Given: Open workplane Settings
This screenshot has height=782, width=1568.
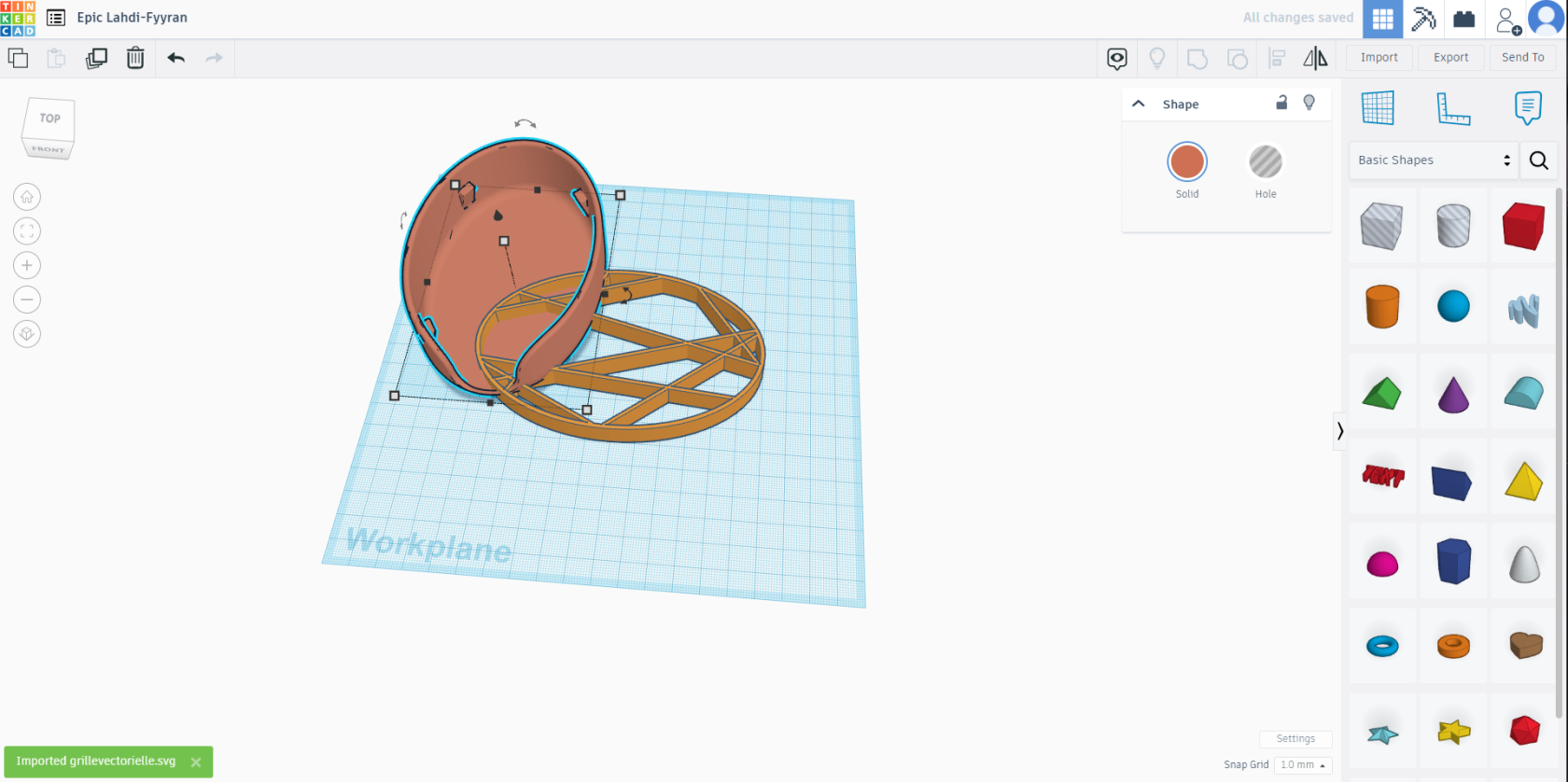Looking at the screenshot, I should click(x=1295, y=738).
